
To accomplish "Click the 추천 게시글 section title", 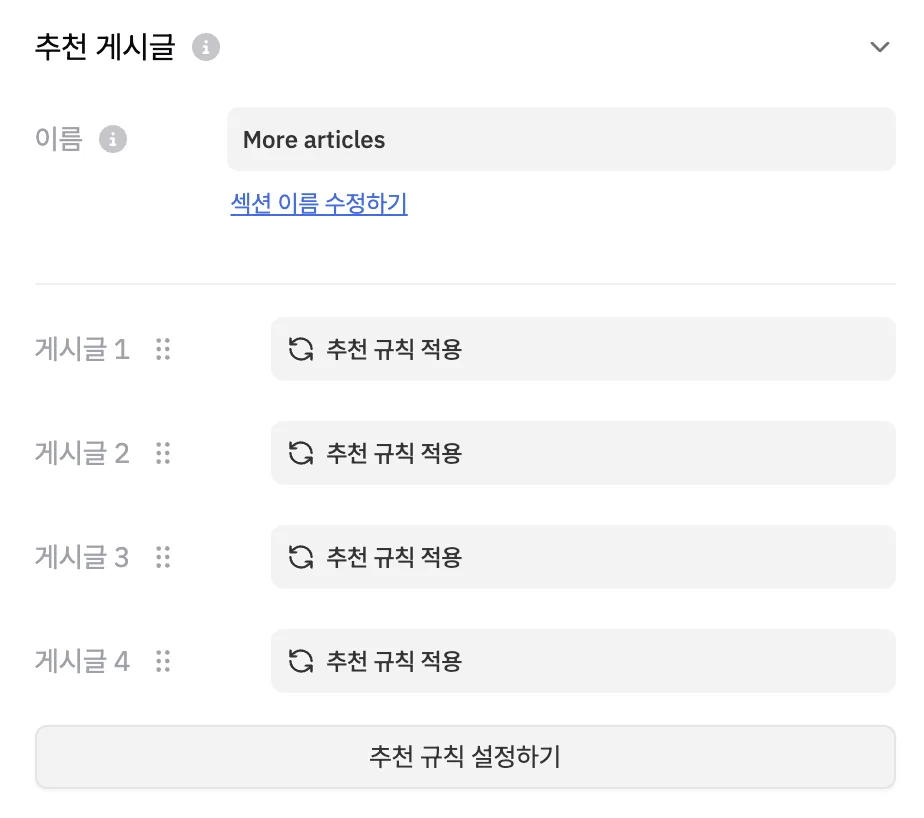I will (x=105, y=47).
